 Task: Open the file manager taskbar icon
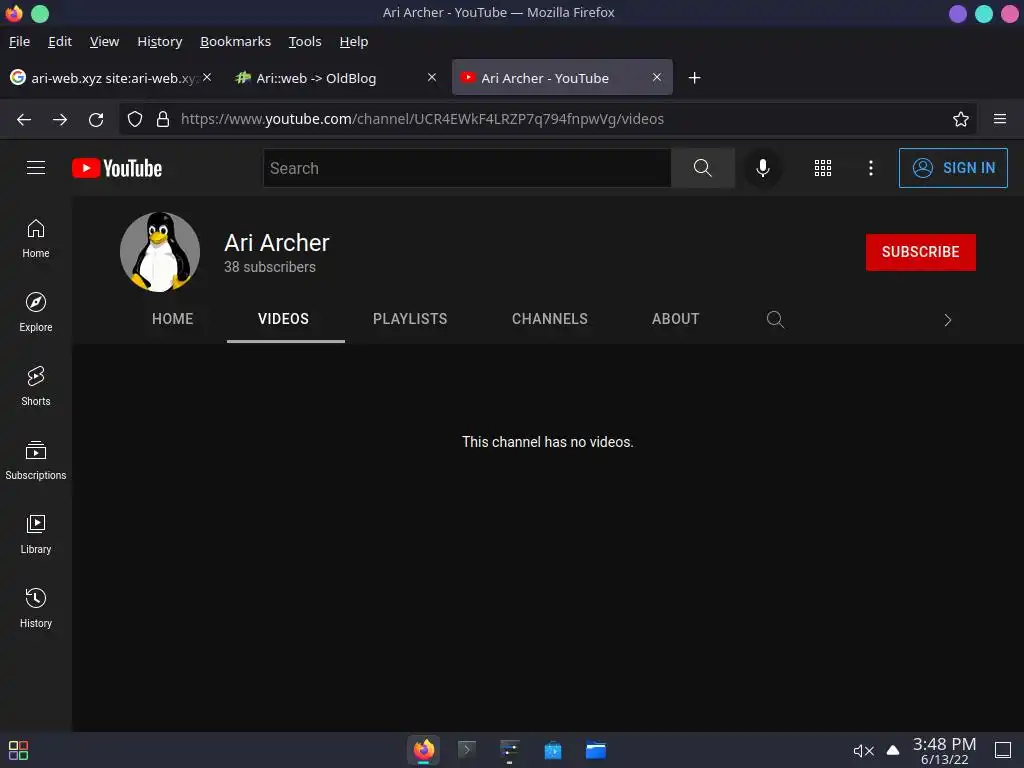pos(596,750)
